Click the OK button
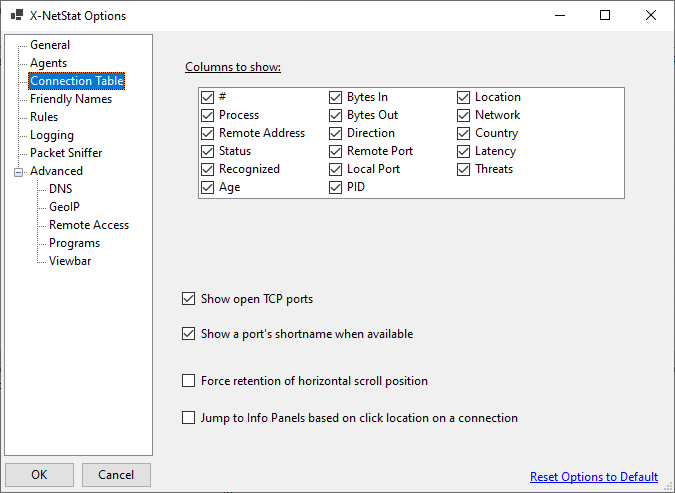Viewport: 675px width, 493px height. coord(39,474)
